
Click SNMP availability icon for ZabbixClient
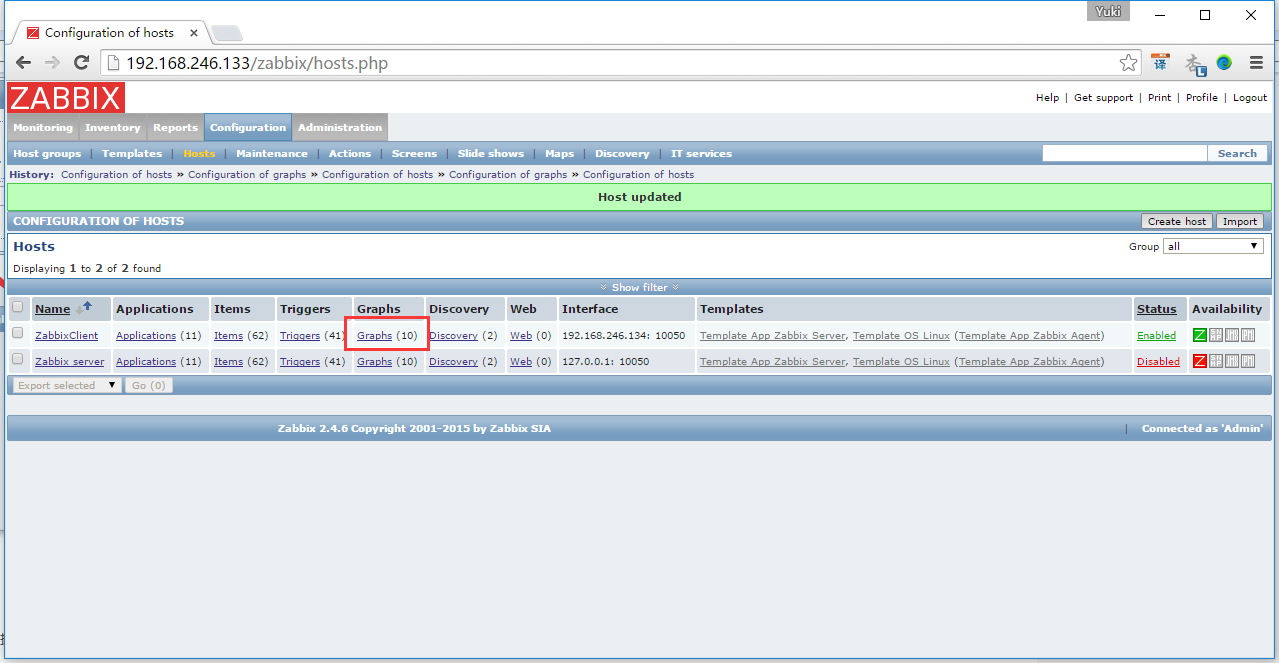pyautogui.click(x=1216, y=335)
